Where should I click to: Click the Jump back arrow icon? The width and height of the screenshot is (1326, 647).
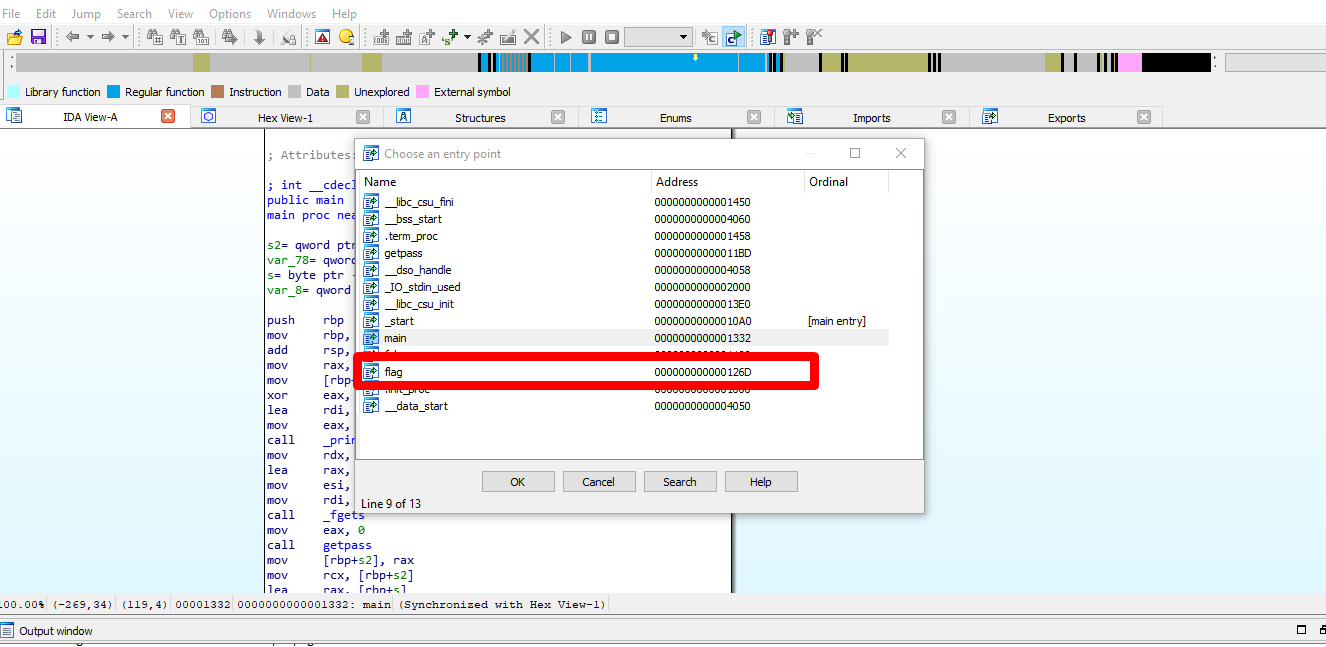73,37
